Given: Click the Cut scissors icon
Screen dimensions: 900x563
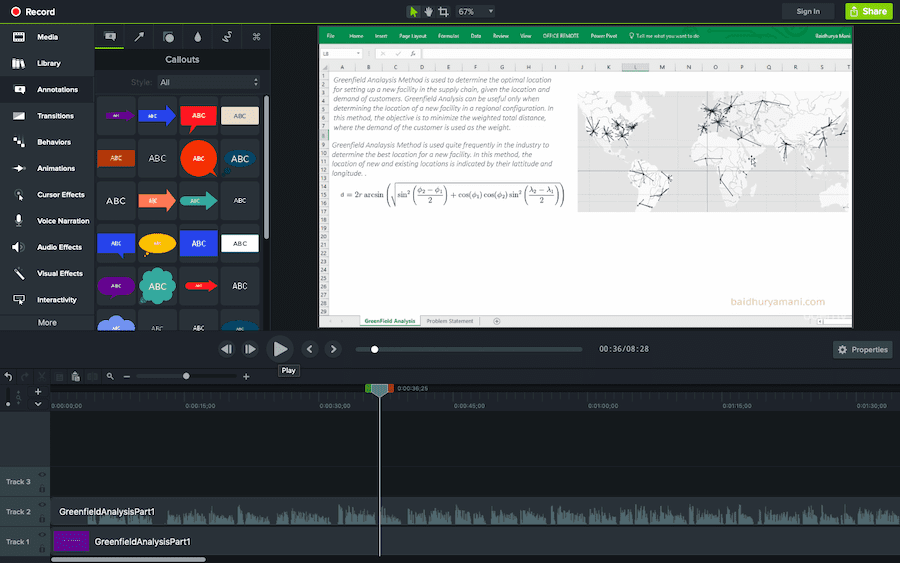Looking at the screenshot, I should coord(41,376).
